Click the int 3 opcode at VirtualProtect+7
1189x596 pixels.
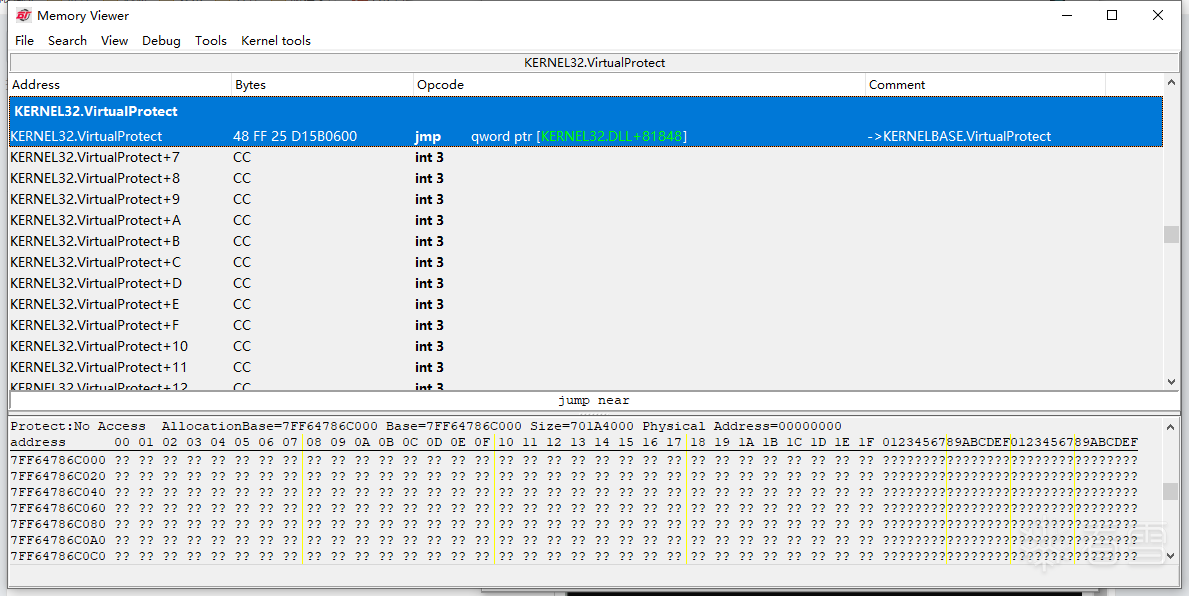pyautogui.click(x=429, y=158)
